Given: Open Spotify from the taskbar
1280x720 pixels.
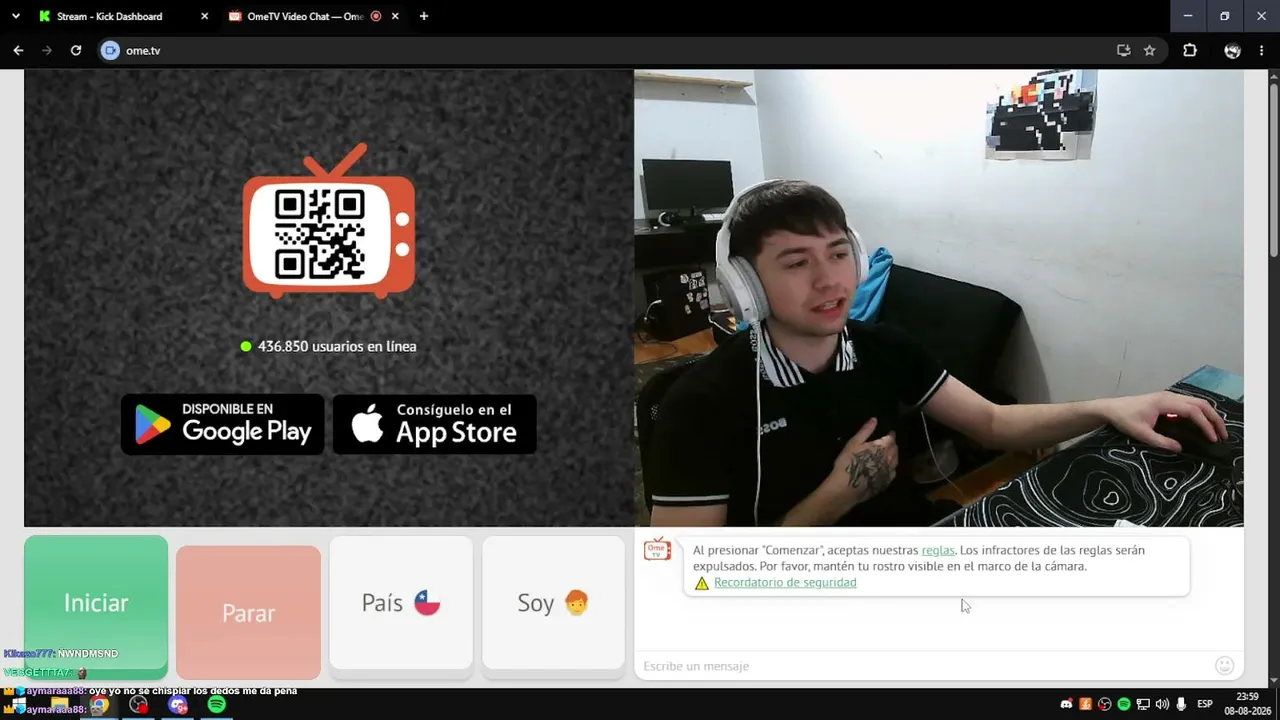Looking at the screenshot, I should (x=217, y=705).
